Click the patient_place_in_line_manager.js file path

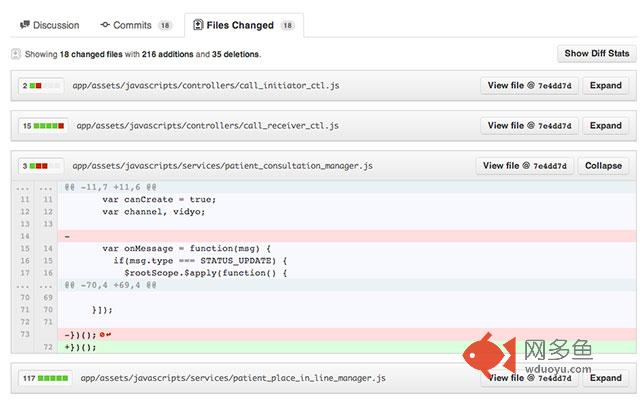[233, 378]
